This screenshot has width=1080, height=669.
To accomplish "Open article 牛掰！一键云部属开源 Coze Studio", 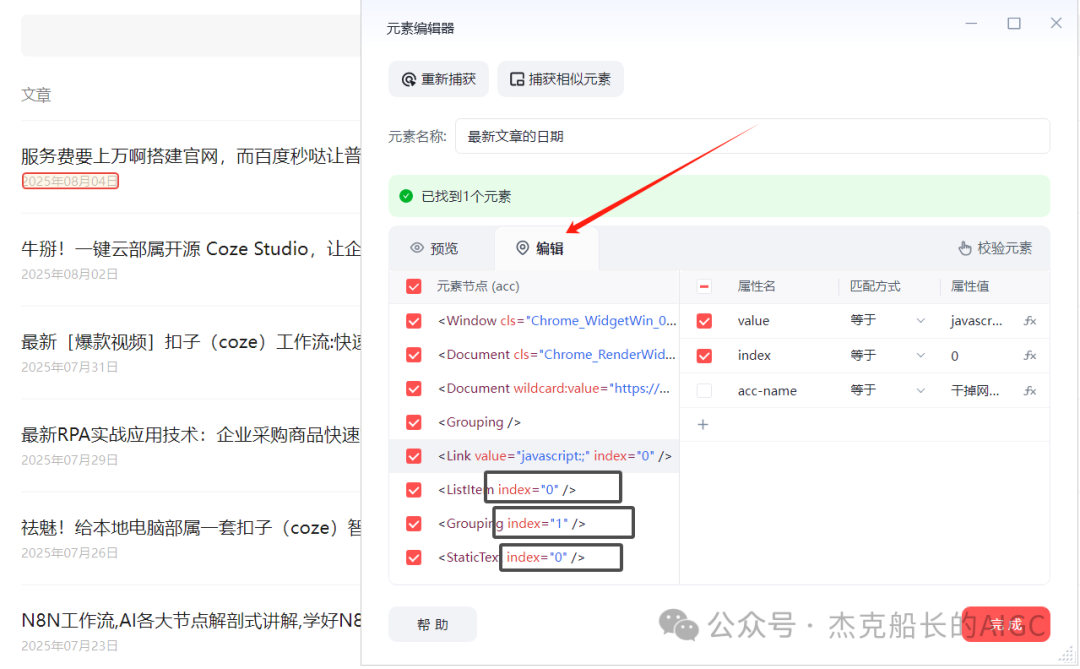I will [x=191, y=249].
